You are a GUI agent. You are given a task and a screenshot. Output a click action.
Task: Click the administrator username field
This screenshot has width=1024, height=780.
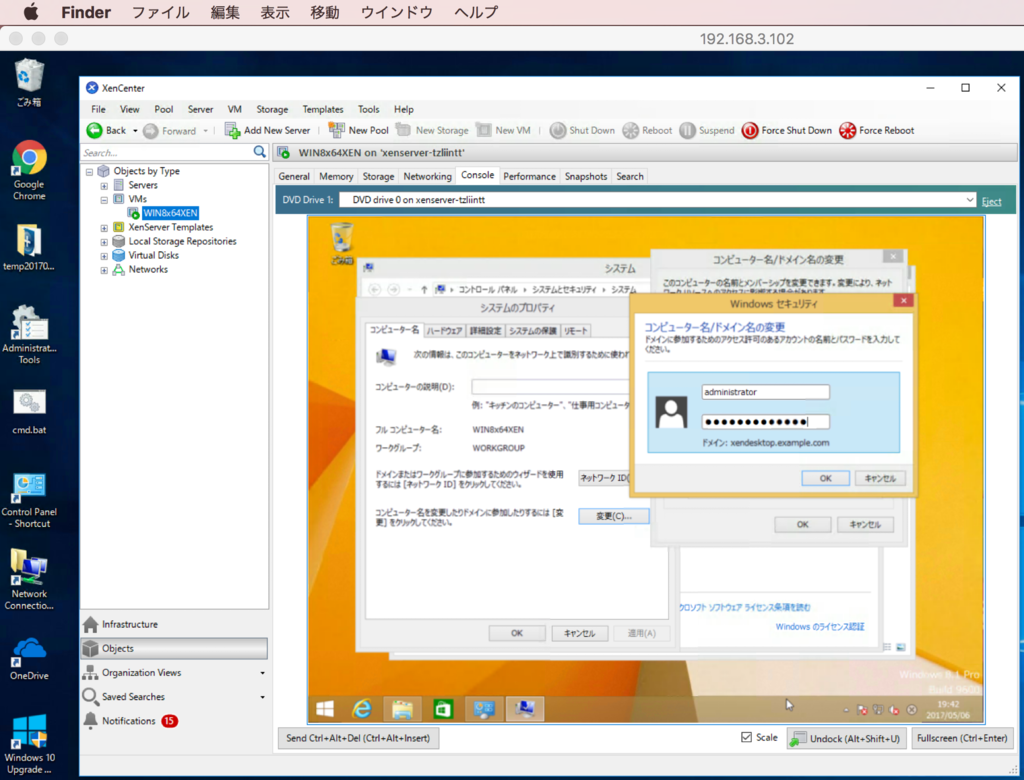click(x=765, y=392)
